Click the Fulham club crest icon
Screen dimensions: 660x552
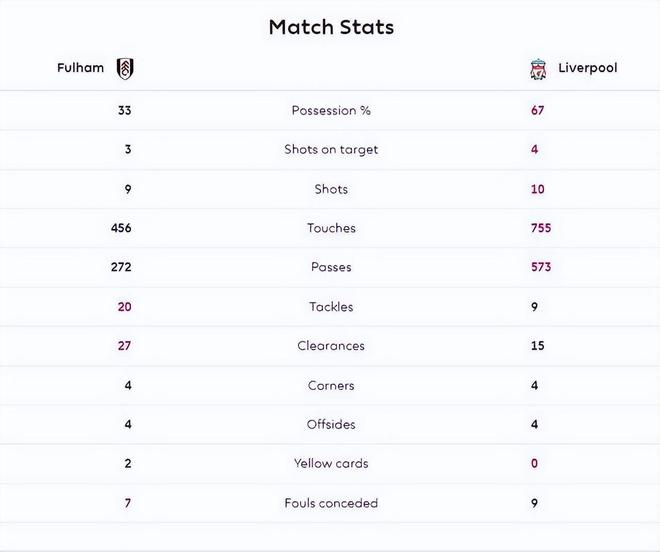[125, 69]
